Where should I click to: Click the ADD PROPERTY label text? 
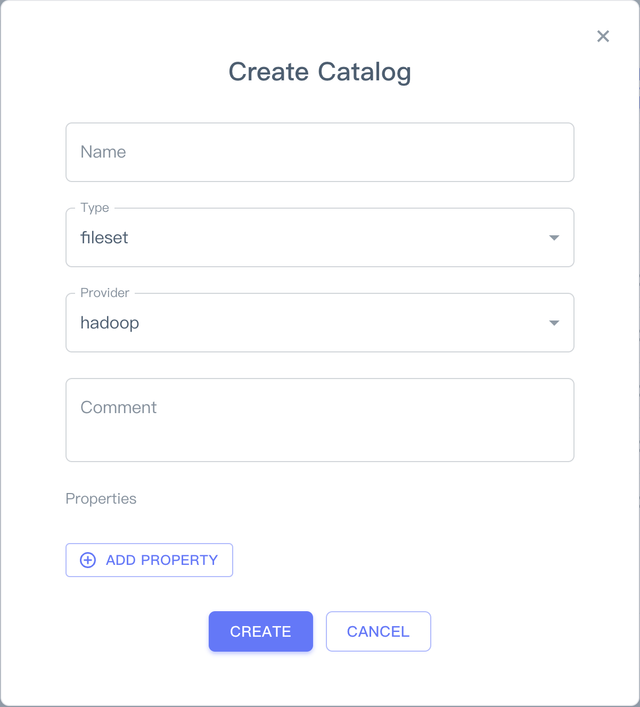click(x=161, y=560)
